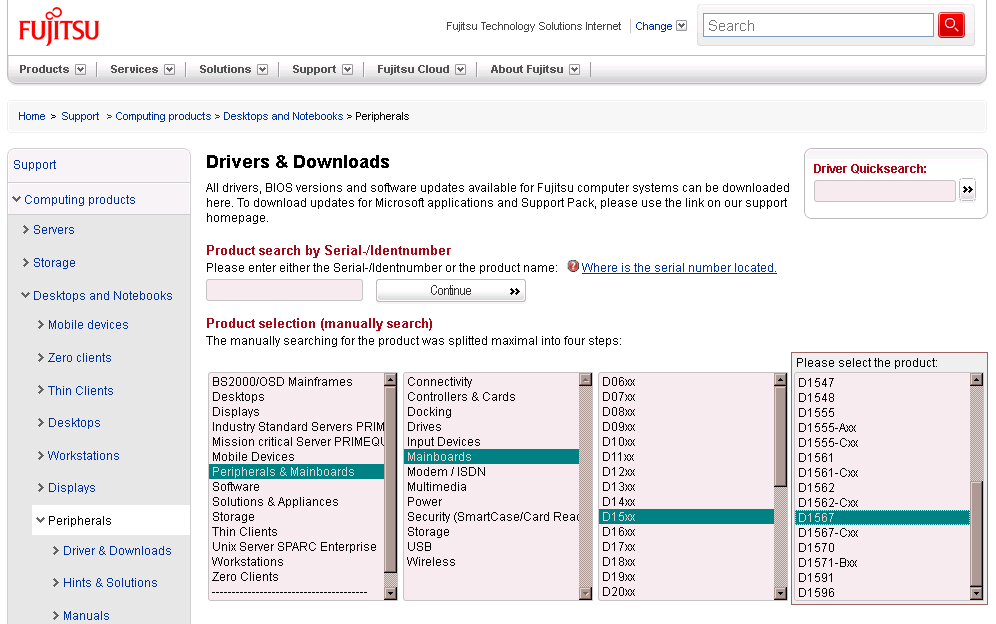Open the Support menu in navigation bar

[314, 70]
